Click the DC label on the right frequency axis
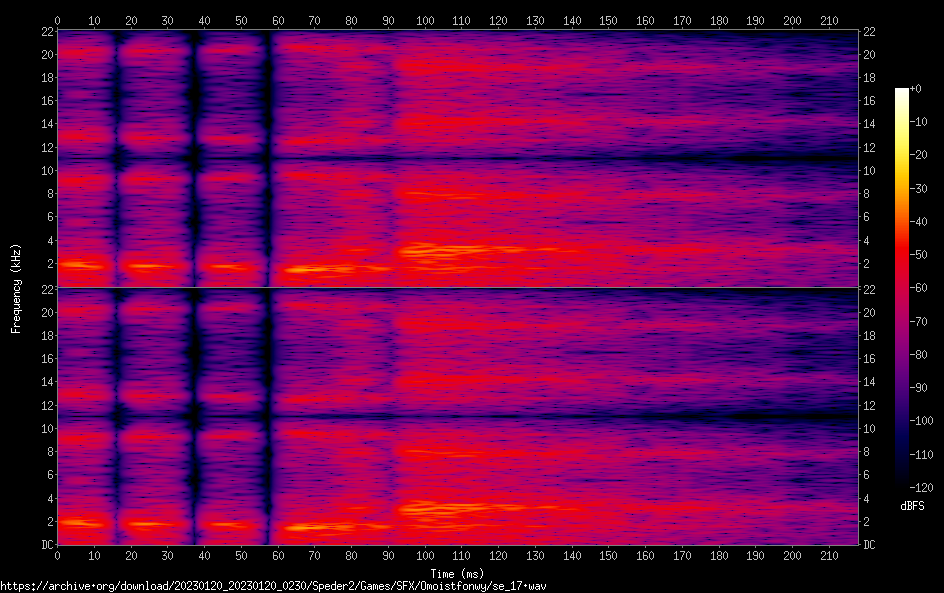 tap(870, 545)
